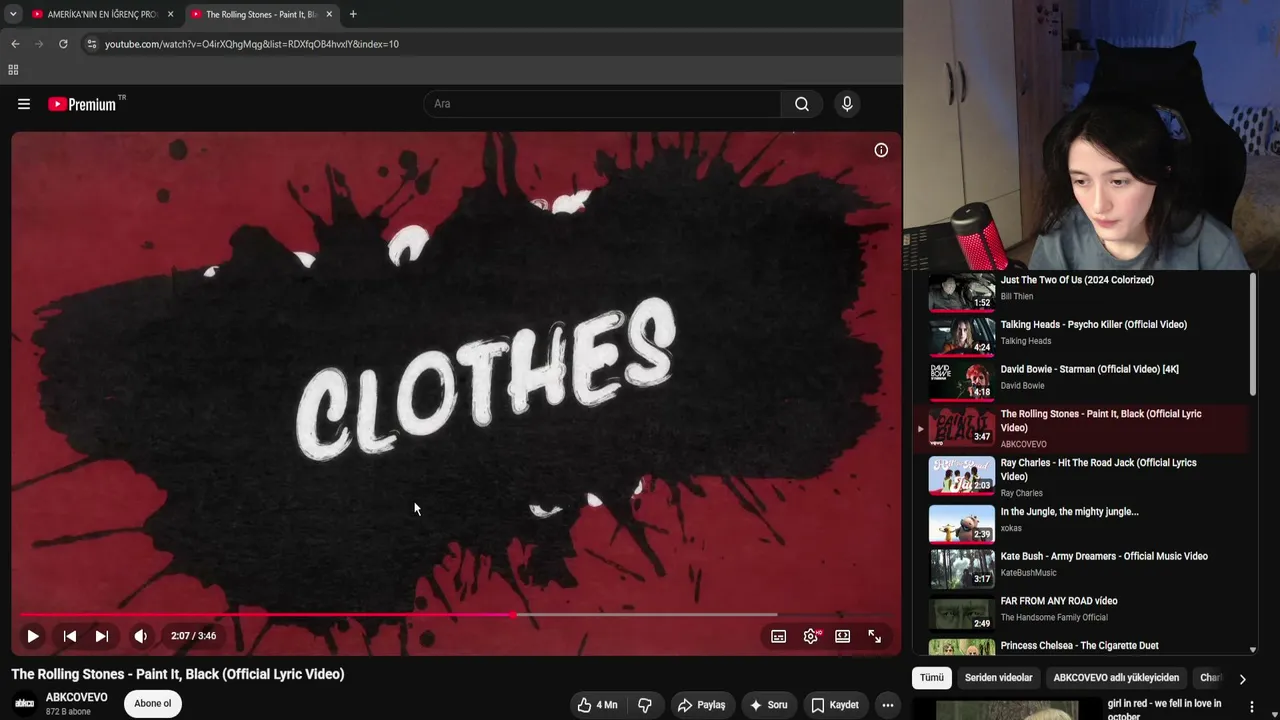Open FAR FROM ANY ROAD video thumbnail
The height and width of the screenshot is (720, 1280).
pos(962,613)
